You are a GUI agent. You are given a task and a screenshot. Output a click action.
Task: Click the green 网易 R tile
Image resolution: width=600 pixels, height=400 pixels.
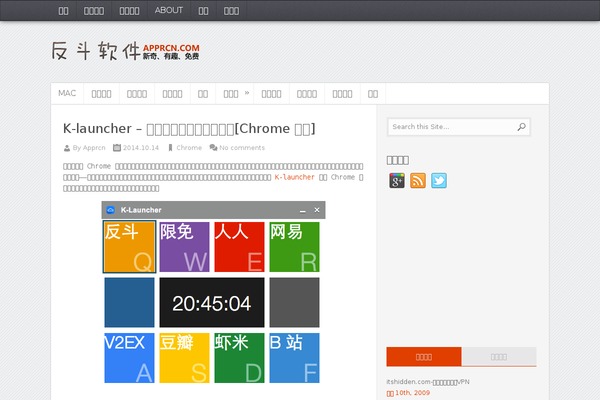pos(294,247)
